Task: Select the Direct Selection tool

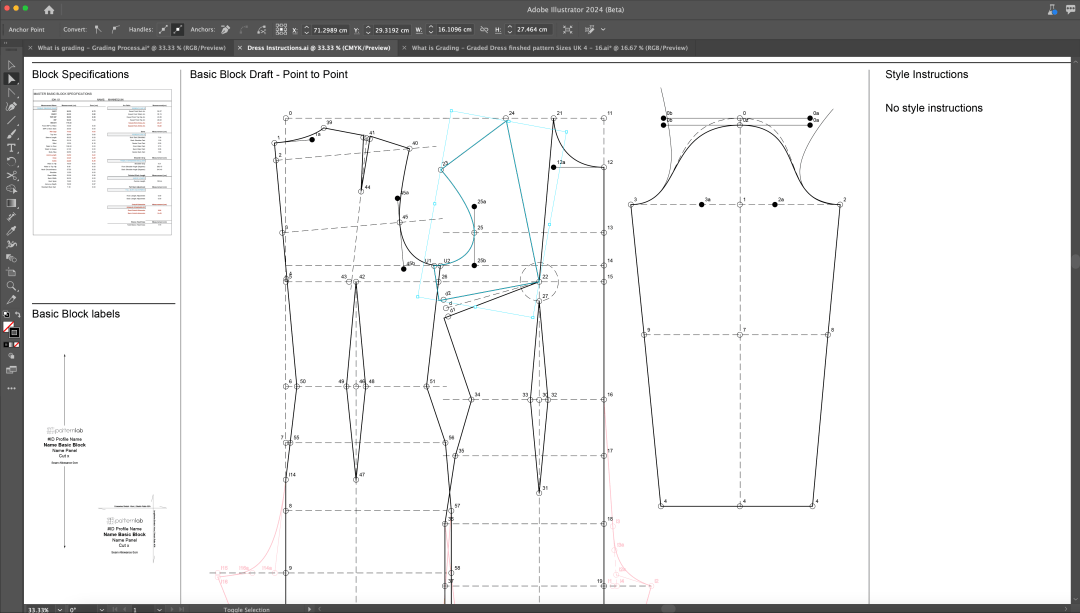Action: (x=11, y=79)
